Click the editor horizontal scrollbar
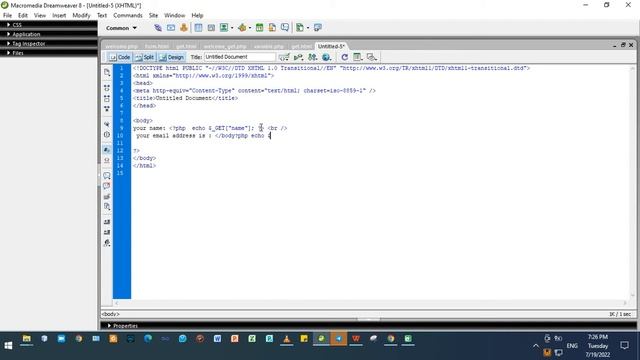The height and width of the screenshot is (360, 640). (371, 303)
